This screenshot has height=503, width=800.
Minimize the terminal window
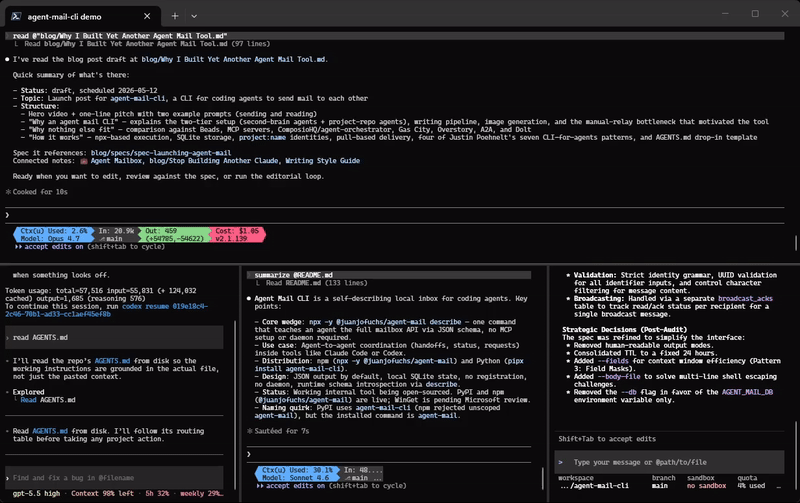click(725, 14)
